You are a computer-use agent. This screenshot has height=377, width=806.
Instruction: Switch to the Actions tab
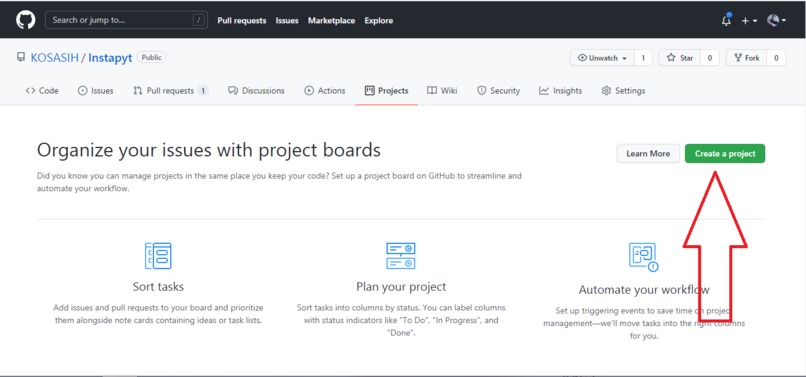(x=325, y=91)
